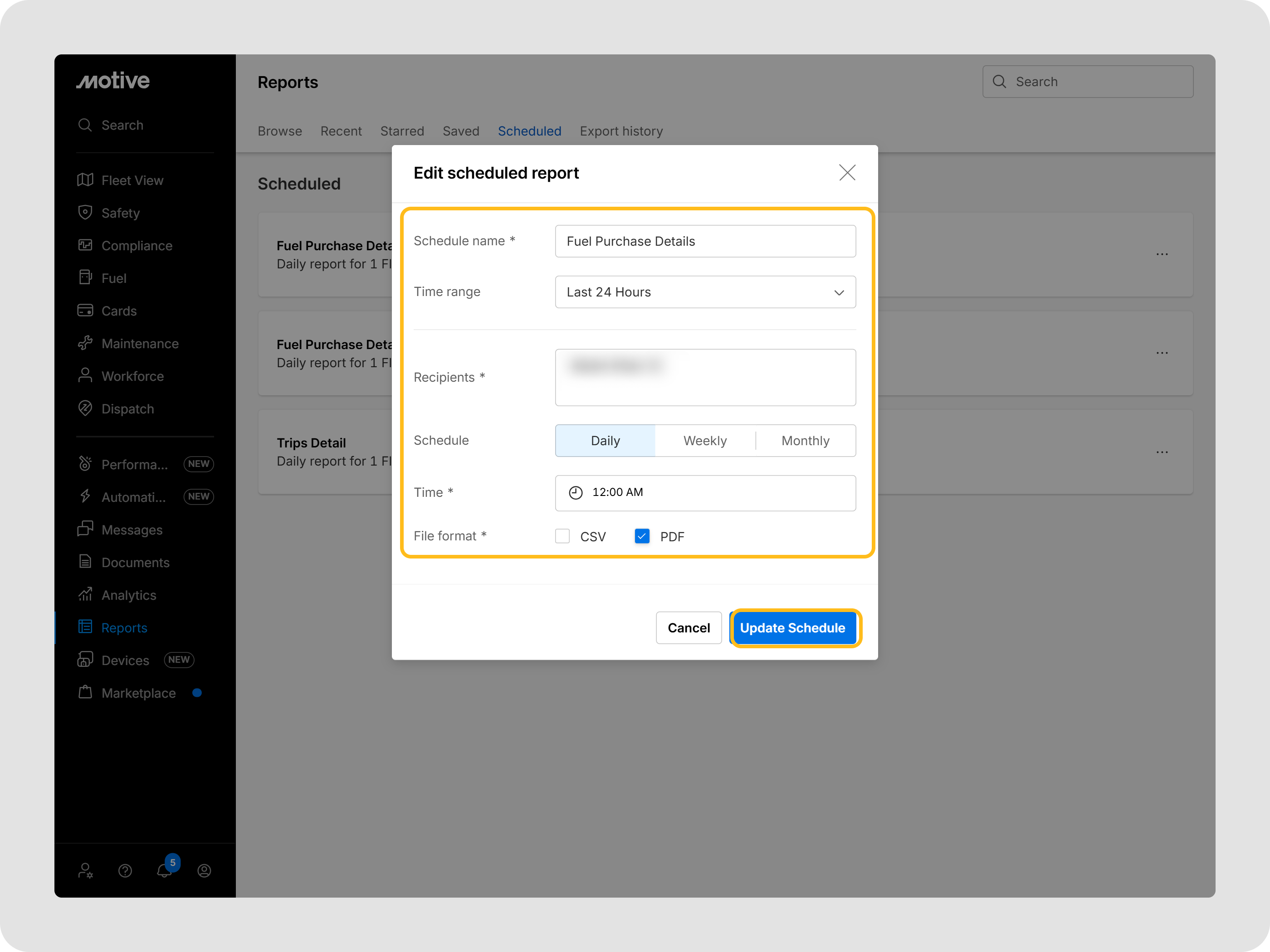This screenshot has width=1270, height=952.
Task: Open the Maintenance wrench icon
Action: (85, 343)
